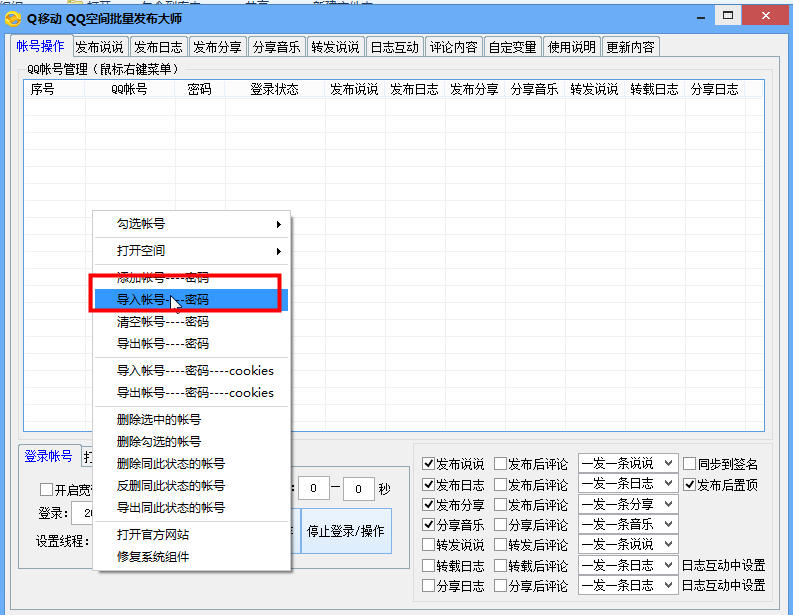Uncheck the 发布说说 checkbox
Image resolution: width=793 pixels, height=615 pixels.
[x=428, y=464]
